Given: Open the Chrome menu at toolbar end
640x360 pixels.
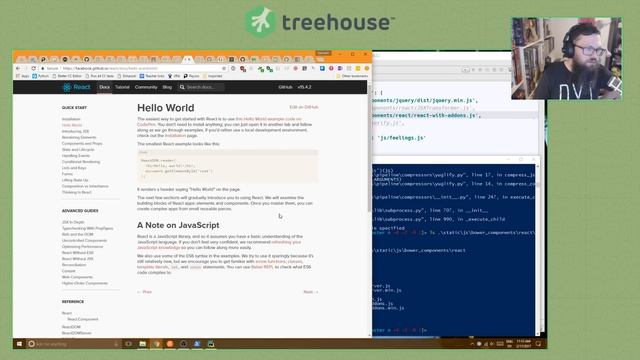Looking at the screenshot, I should coord(367,68).
